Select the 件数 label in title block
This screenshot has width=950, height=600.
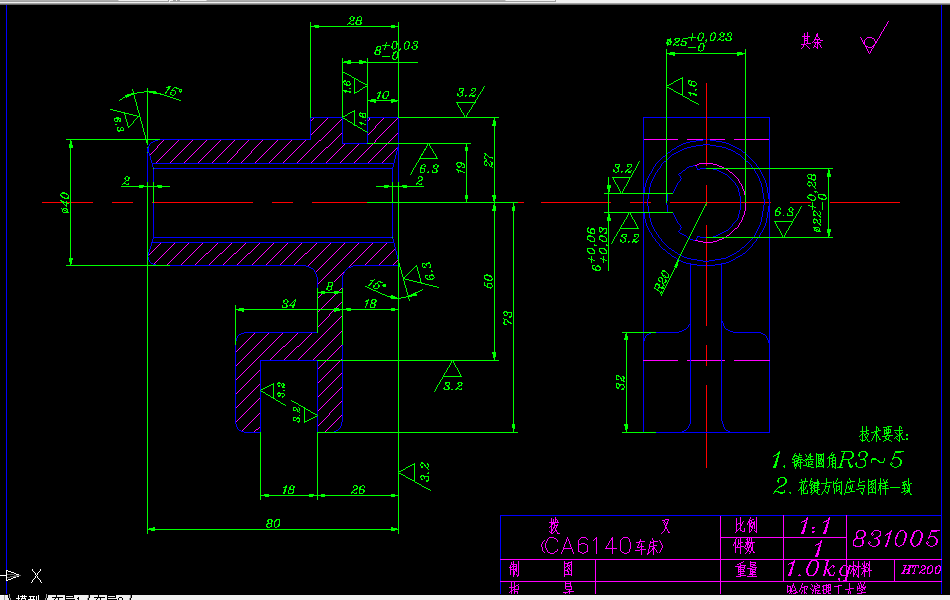(745, 547)
